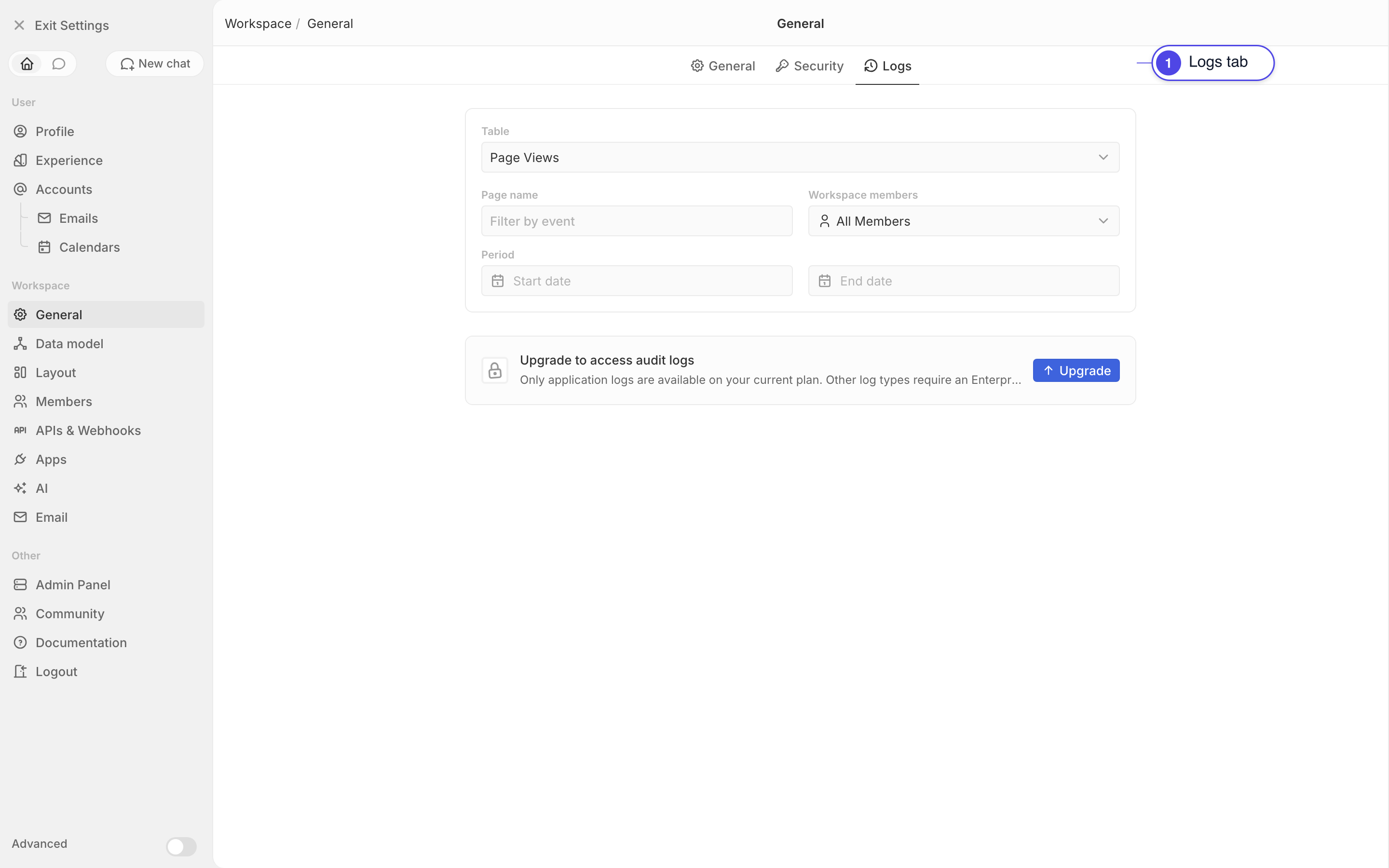1389x868 pixels.
Task: Open the chat bubble icon
Action: coord(58,64)
